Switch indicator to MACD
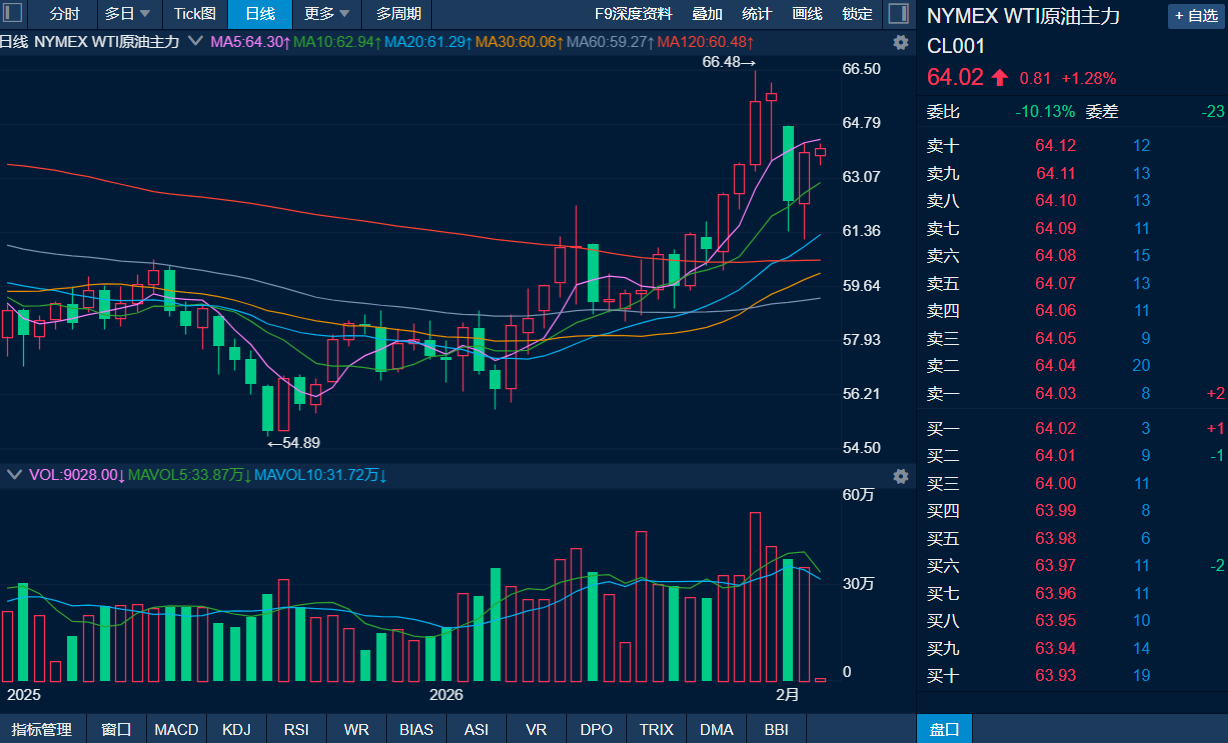1228x743 pixels. (176, 729)
